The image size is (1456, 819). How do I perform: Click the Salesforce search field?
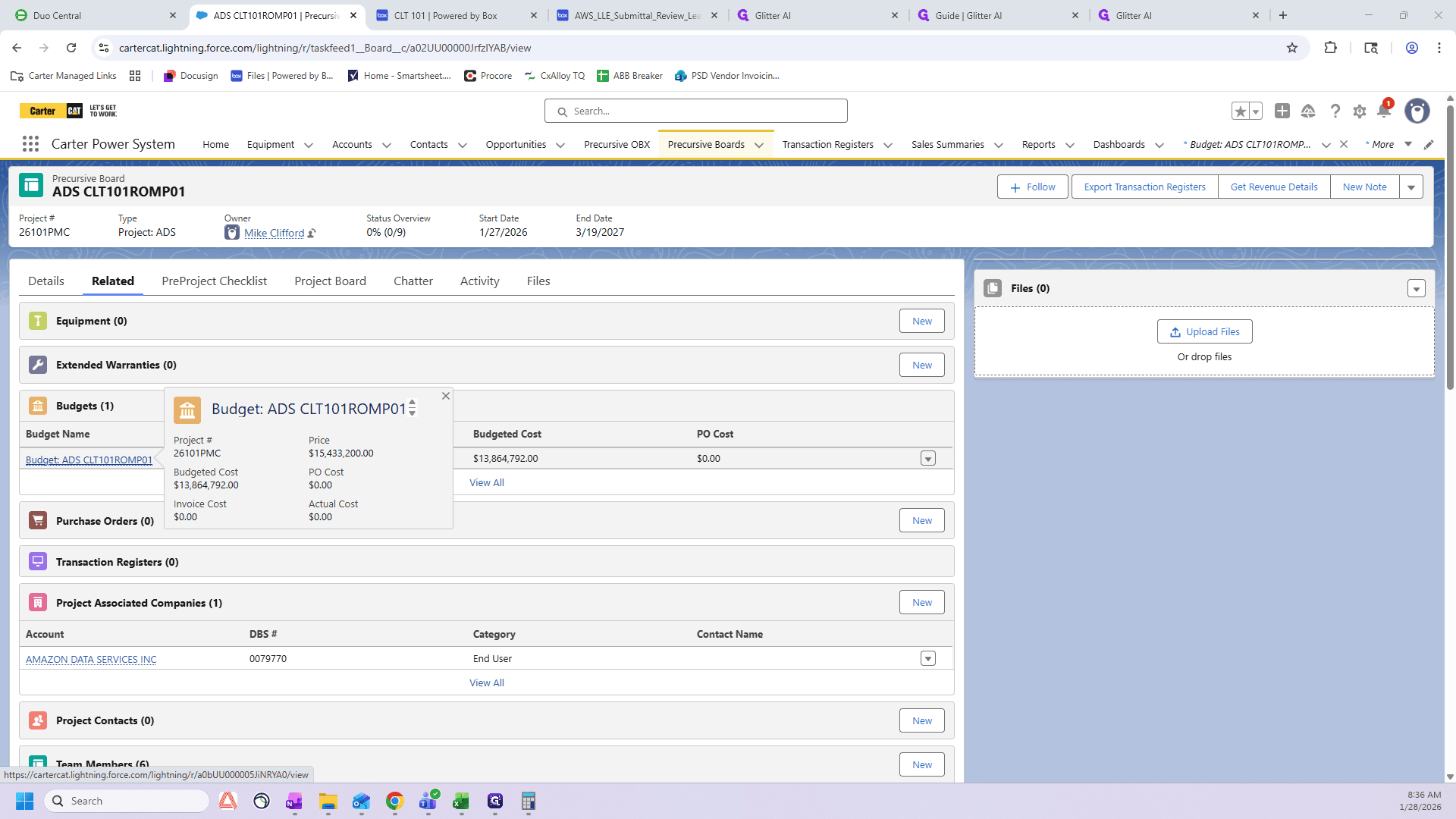click(x=696, y=111)
